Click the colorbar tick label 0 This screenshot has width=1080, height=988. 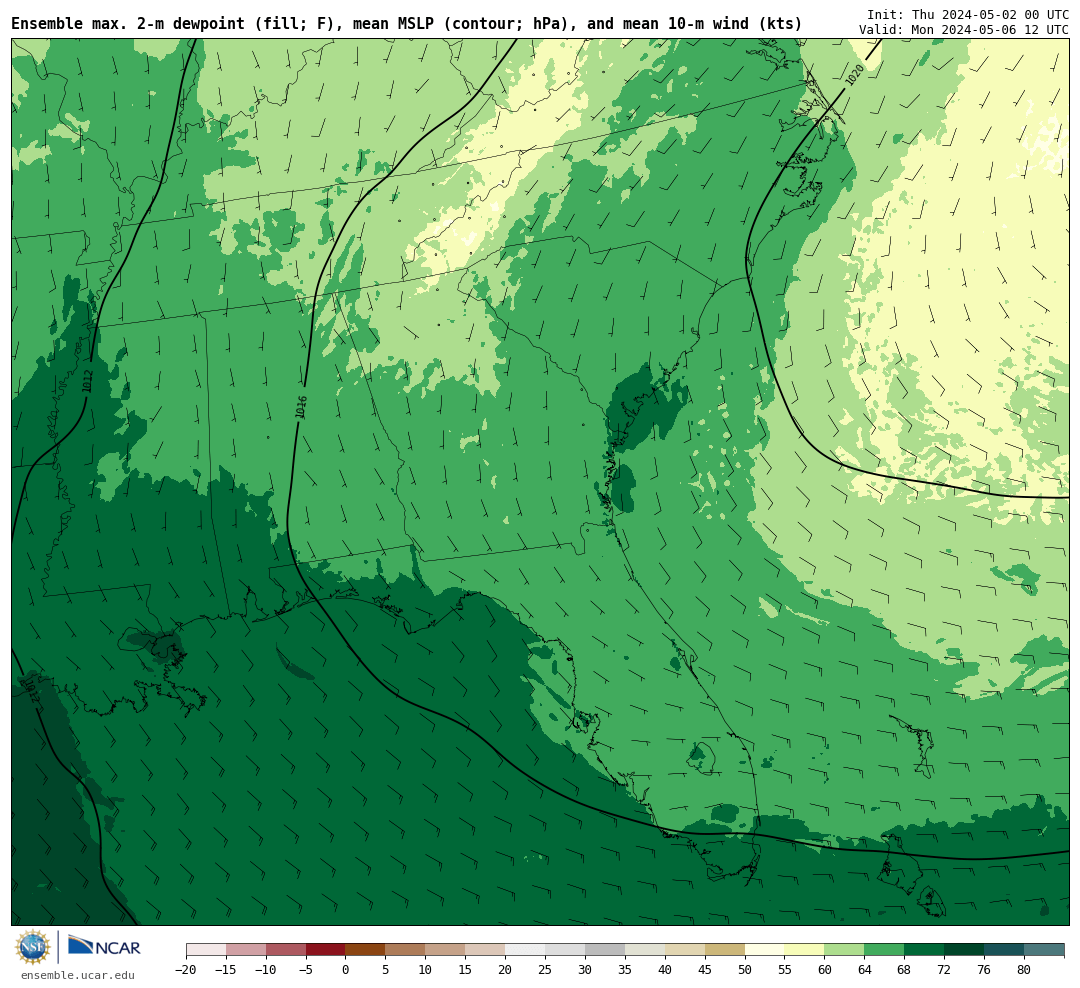tap(346, 969)
